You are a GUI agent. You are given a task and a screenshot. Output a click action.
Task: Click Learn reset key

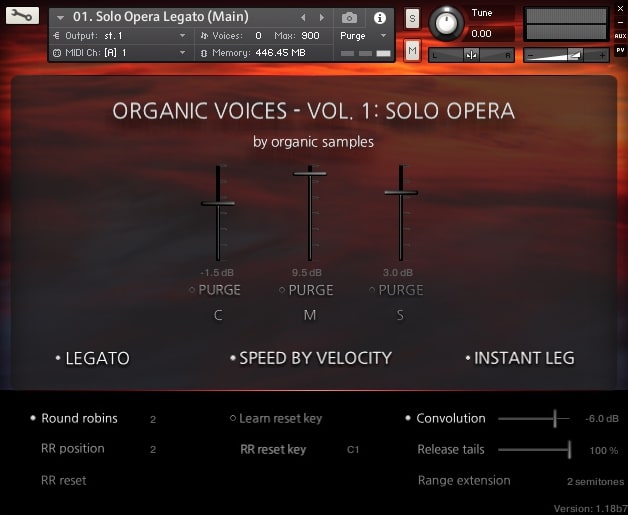pyautogui.click(x=276, y=418)
